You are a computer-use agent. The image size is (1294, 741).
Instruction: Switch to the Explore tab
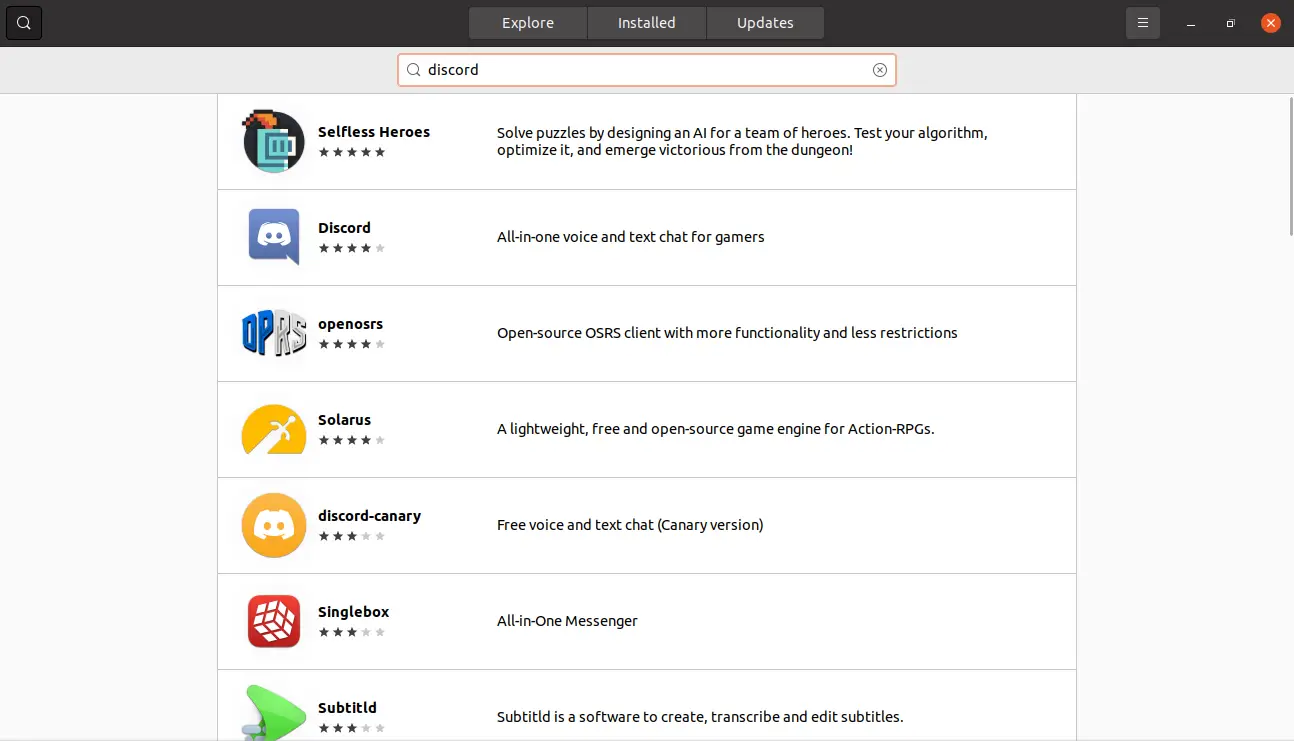click(x=528, y=23)
